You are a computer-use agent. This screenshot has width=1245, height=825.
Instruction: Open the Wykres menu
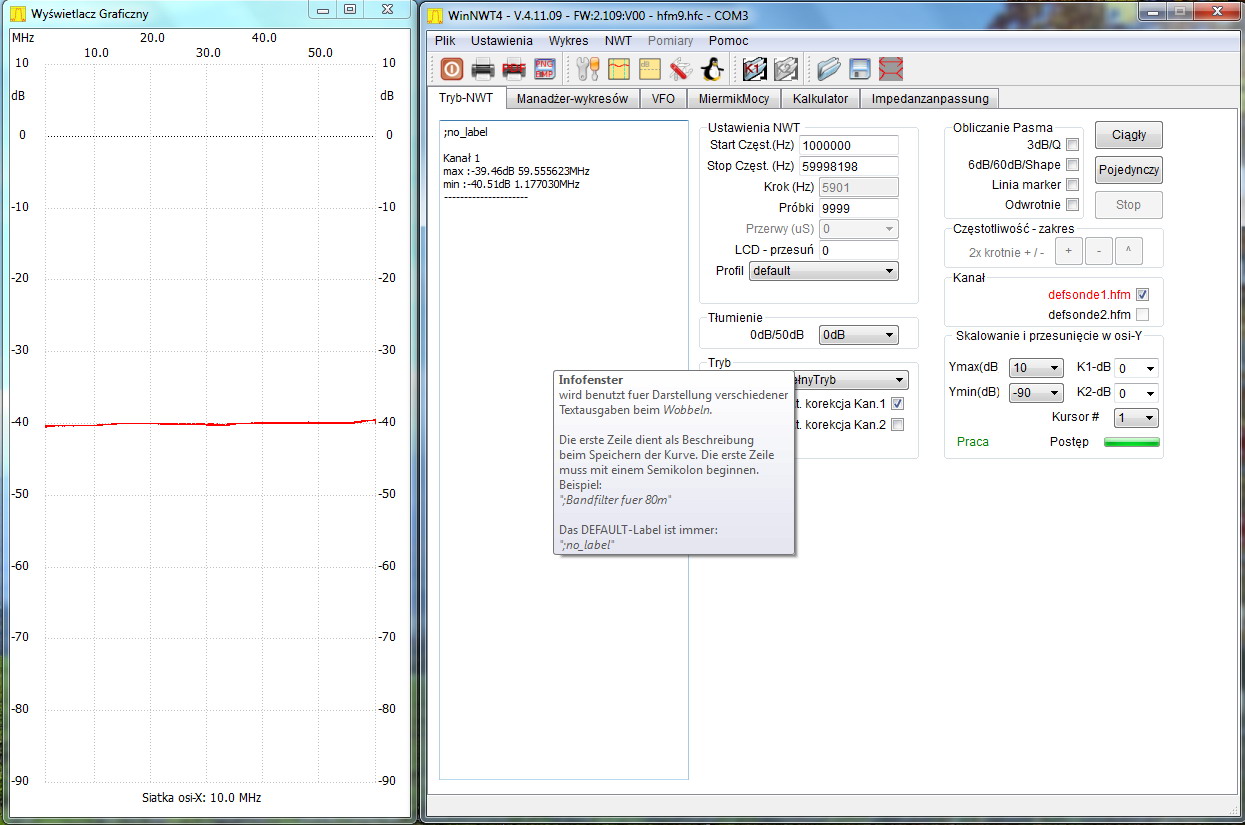[x=568, y=41]
